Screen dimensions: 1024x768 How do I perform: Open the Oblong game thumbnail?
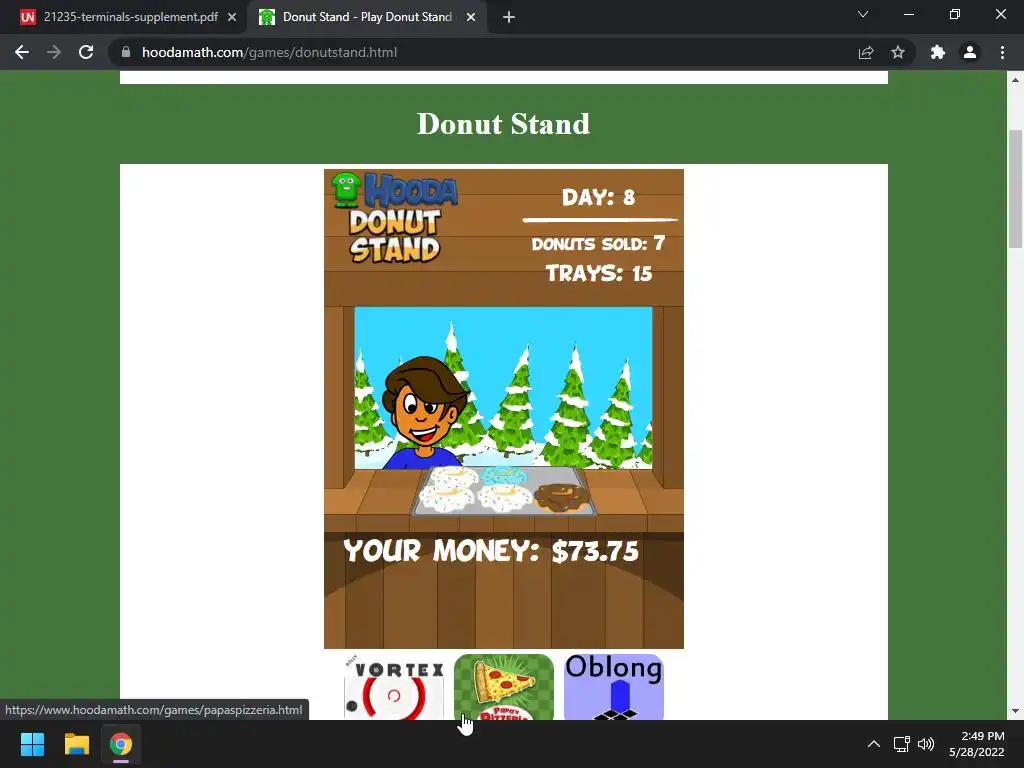coord(614,687)
